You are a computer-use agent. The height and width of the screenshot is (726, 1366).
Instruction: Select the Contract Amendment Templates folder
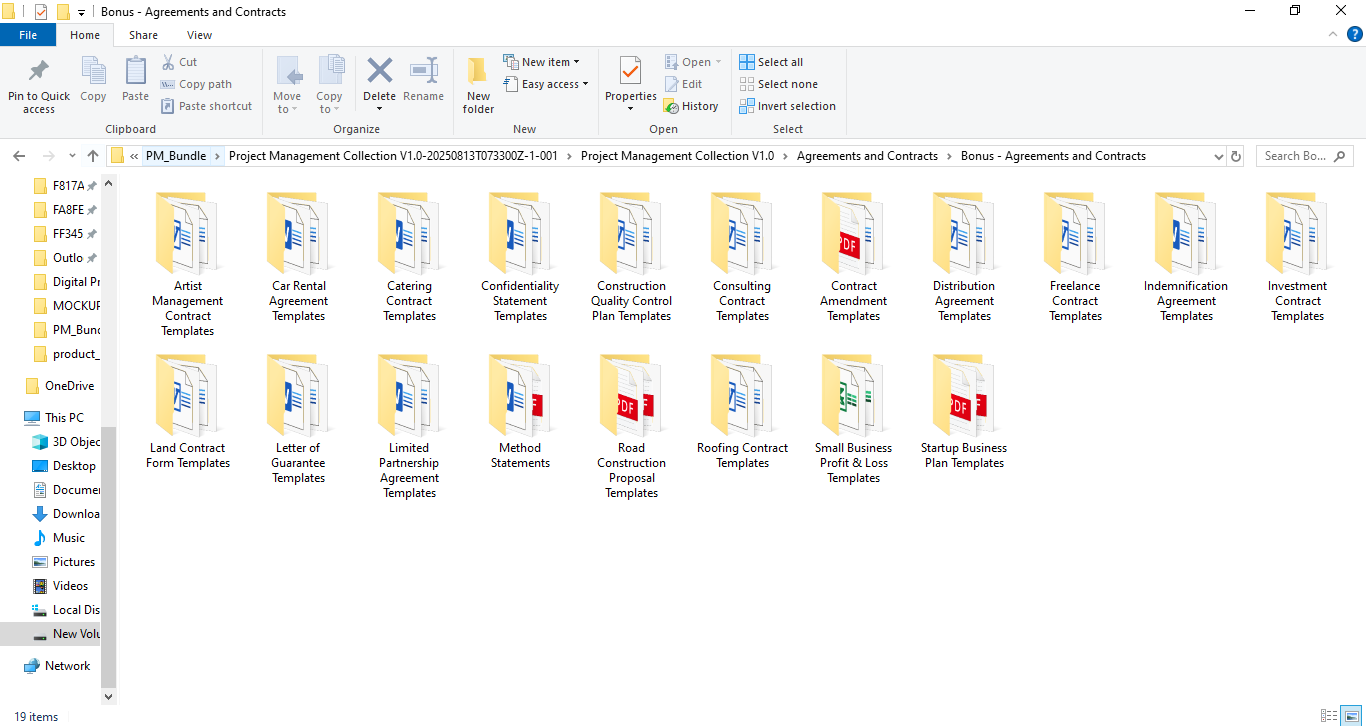[853, 257]
